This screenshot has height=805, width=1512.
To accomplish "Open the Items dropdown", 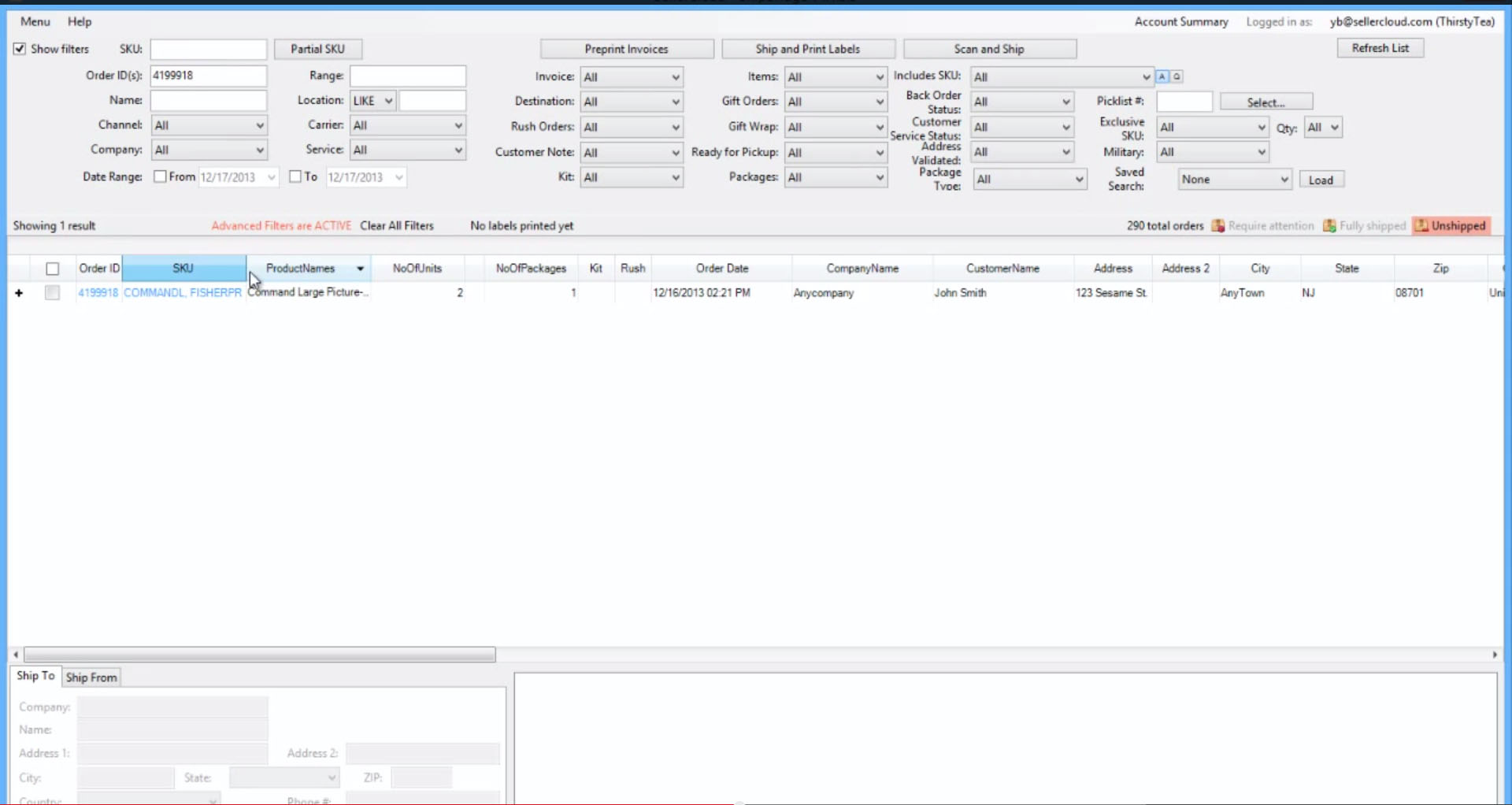I will click(x=836, y=77).
